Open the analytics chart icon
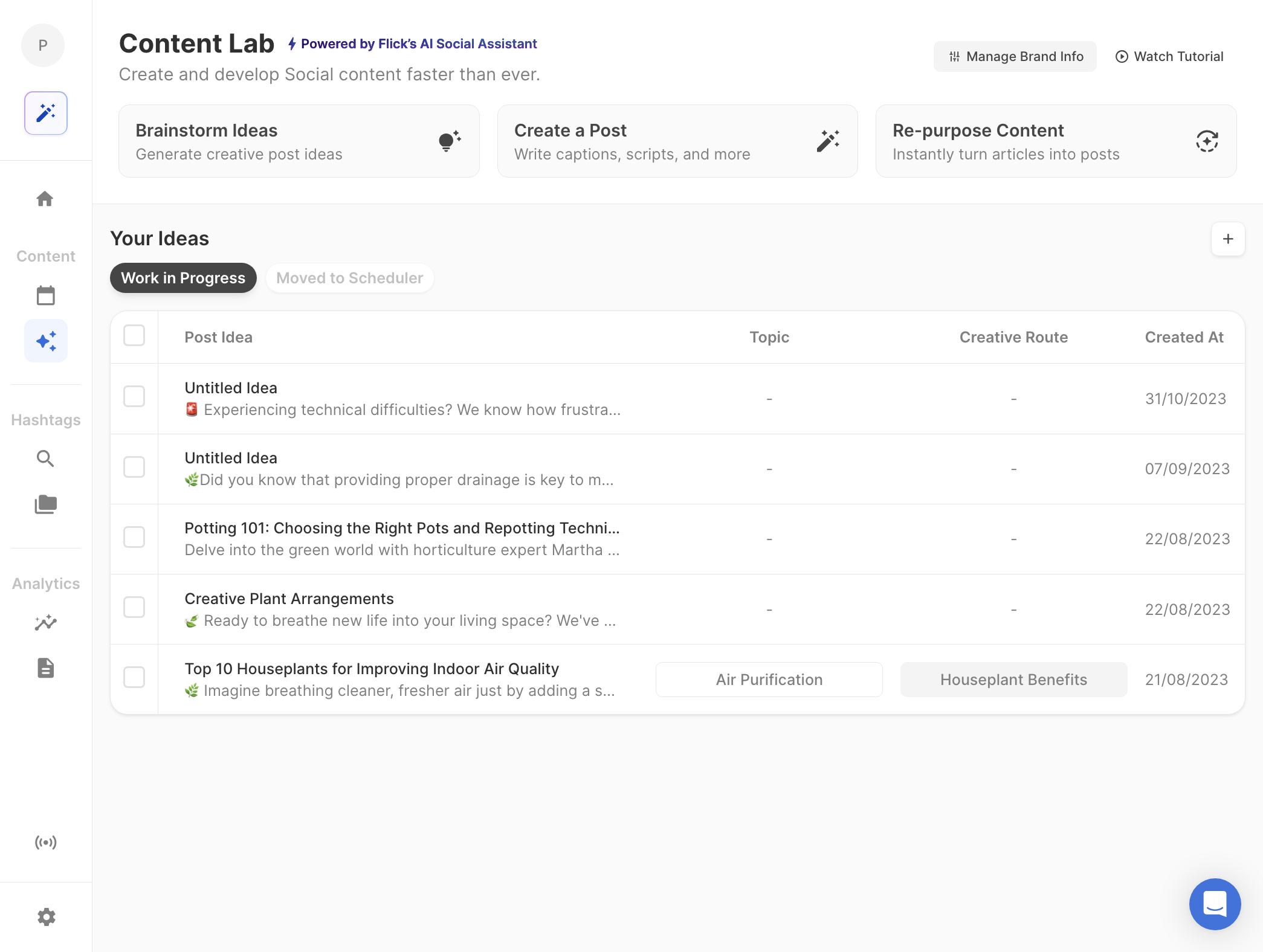Screen dimensions: 1263x952 pos(45,622)
